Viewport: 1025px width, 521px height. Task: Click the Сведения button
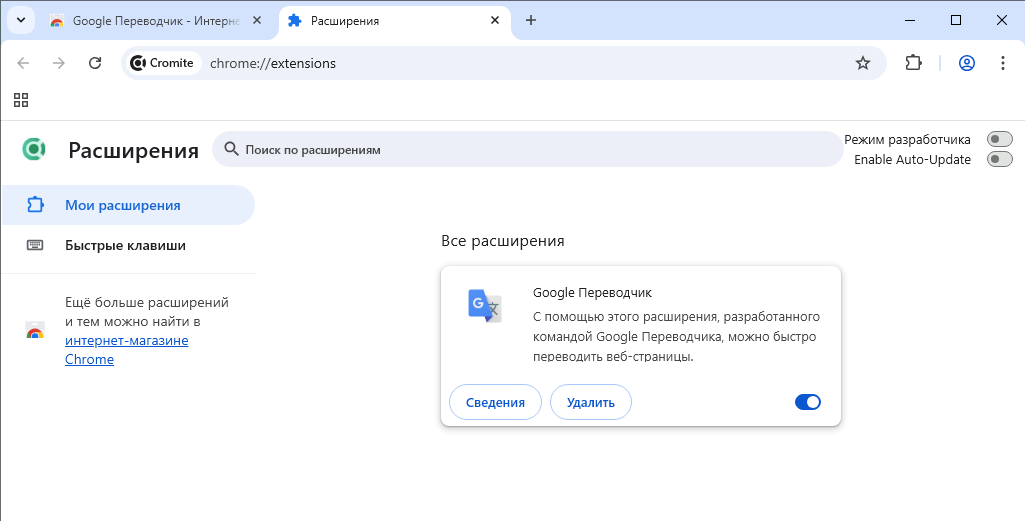click(x=495, y=402)
